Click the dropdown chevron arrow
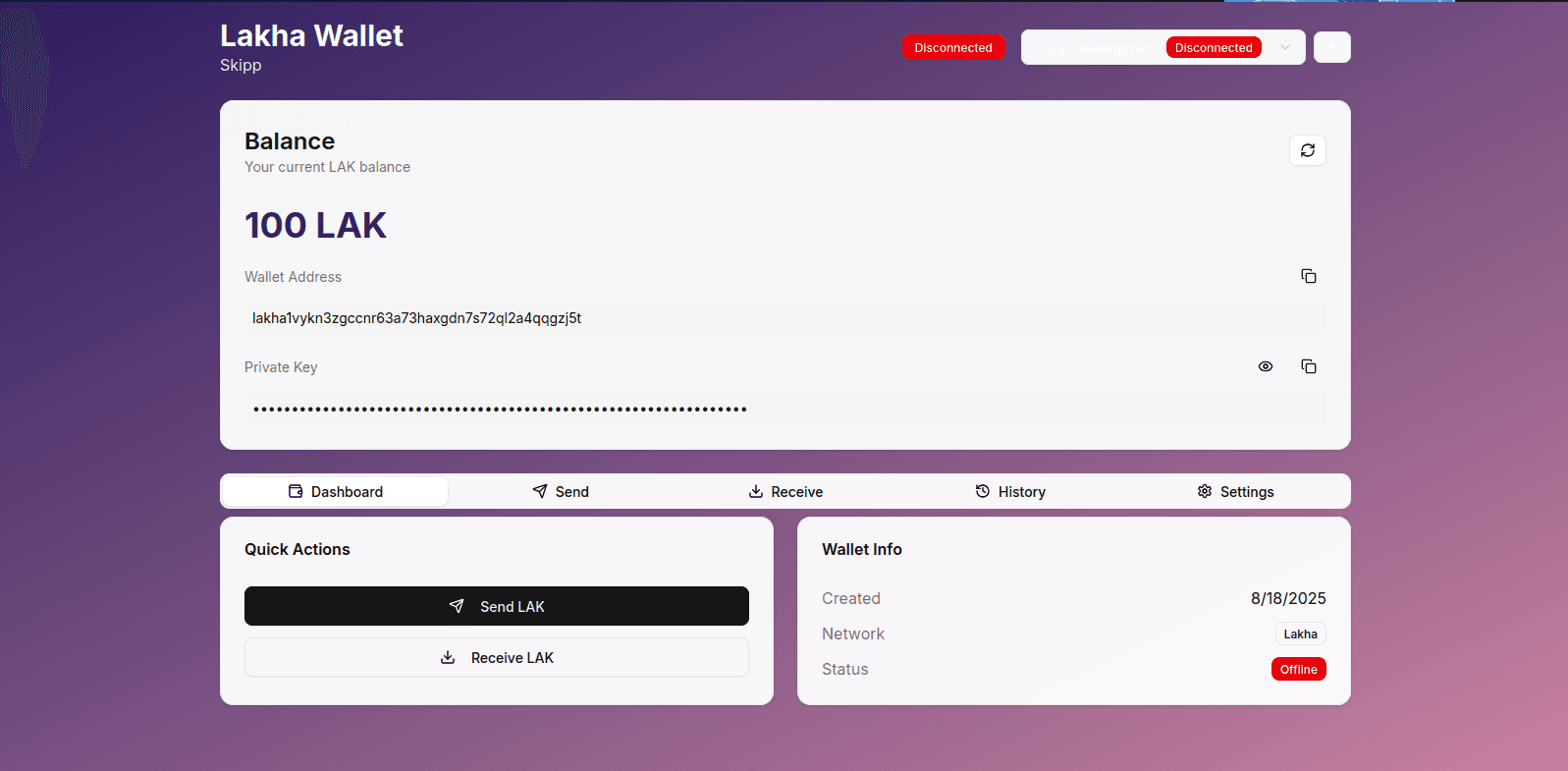 (1284, 47)
